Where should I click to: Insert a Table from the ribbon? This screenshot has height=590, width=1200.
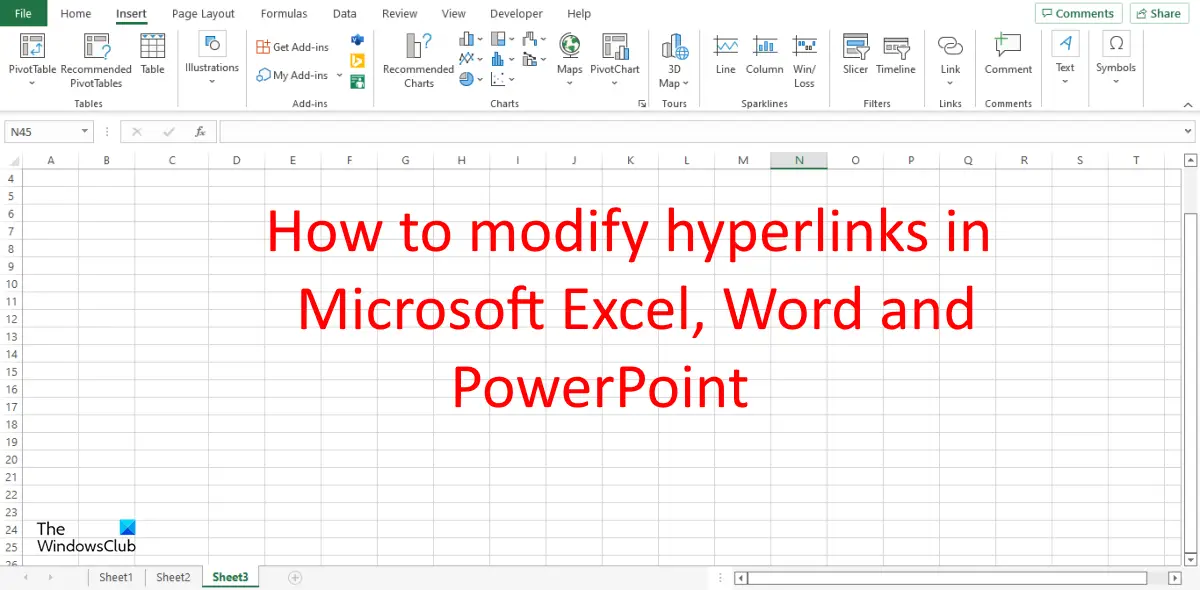153,55
